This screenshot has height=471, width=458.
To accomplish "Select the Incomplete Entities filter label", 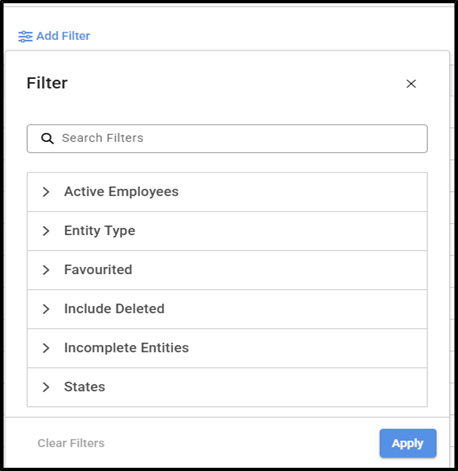I will (x=126, y=348).
